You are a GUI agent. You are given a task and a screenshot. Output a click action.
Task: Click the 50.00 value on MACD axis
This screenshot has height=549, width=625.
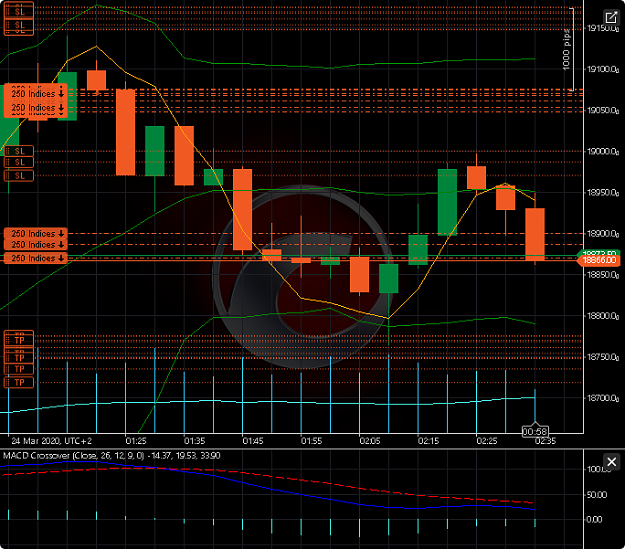point(597,495)
